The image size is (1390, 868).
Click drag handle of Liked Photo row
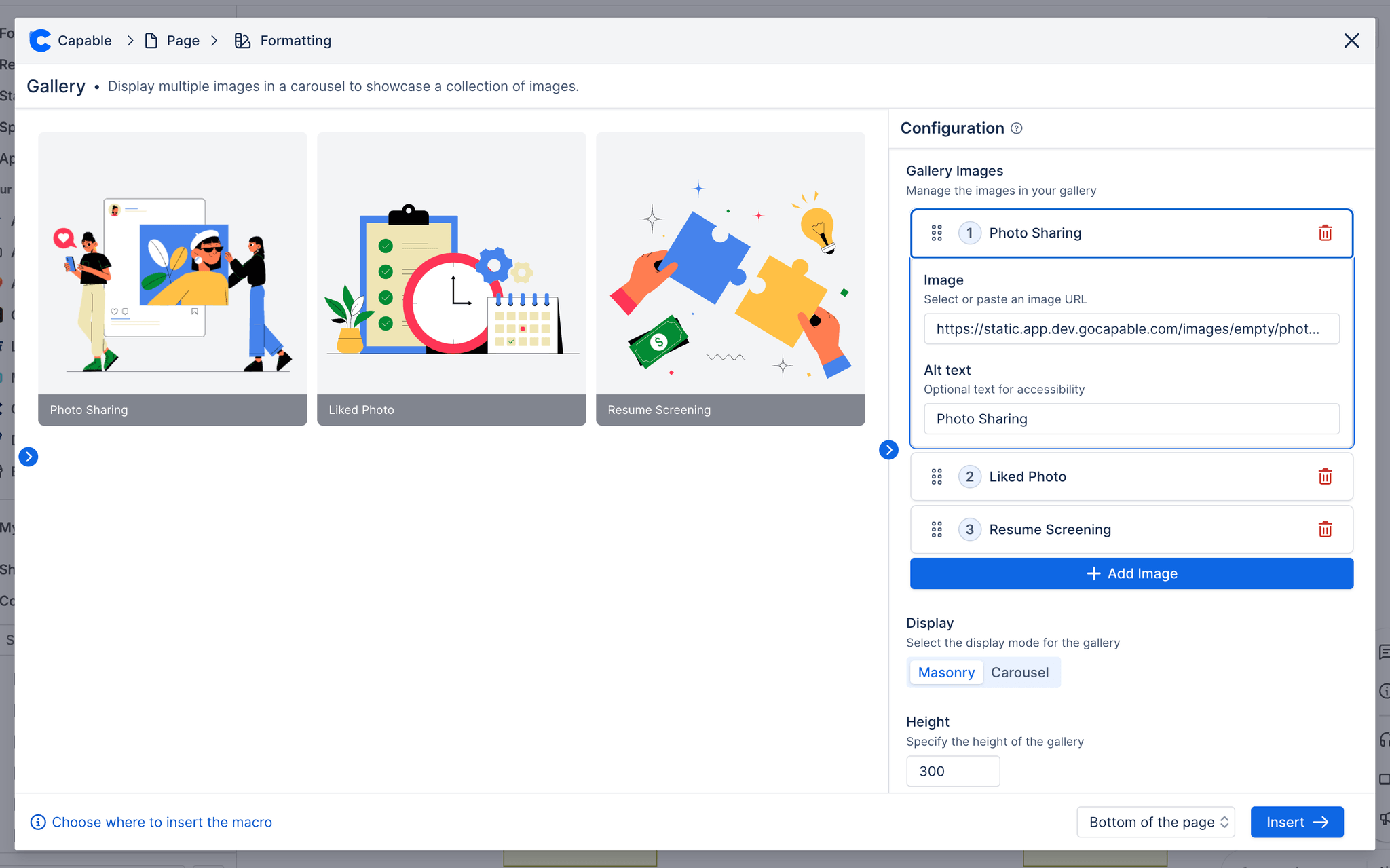pyautogui.click(x=937, y=476)
